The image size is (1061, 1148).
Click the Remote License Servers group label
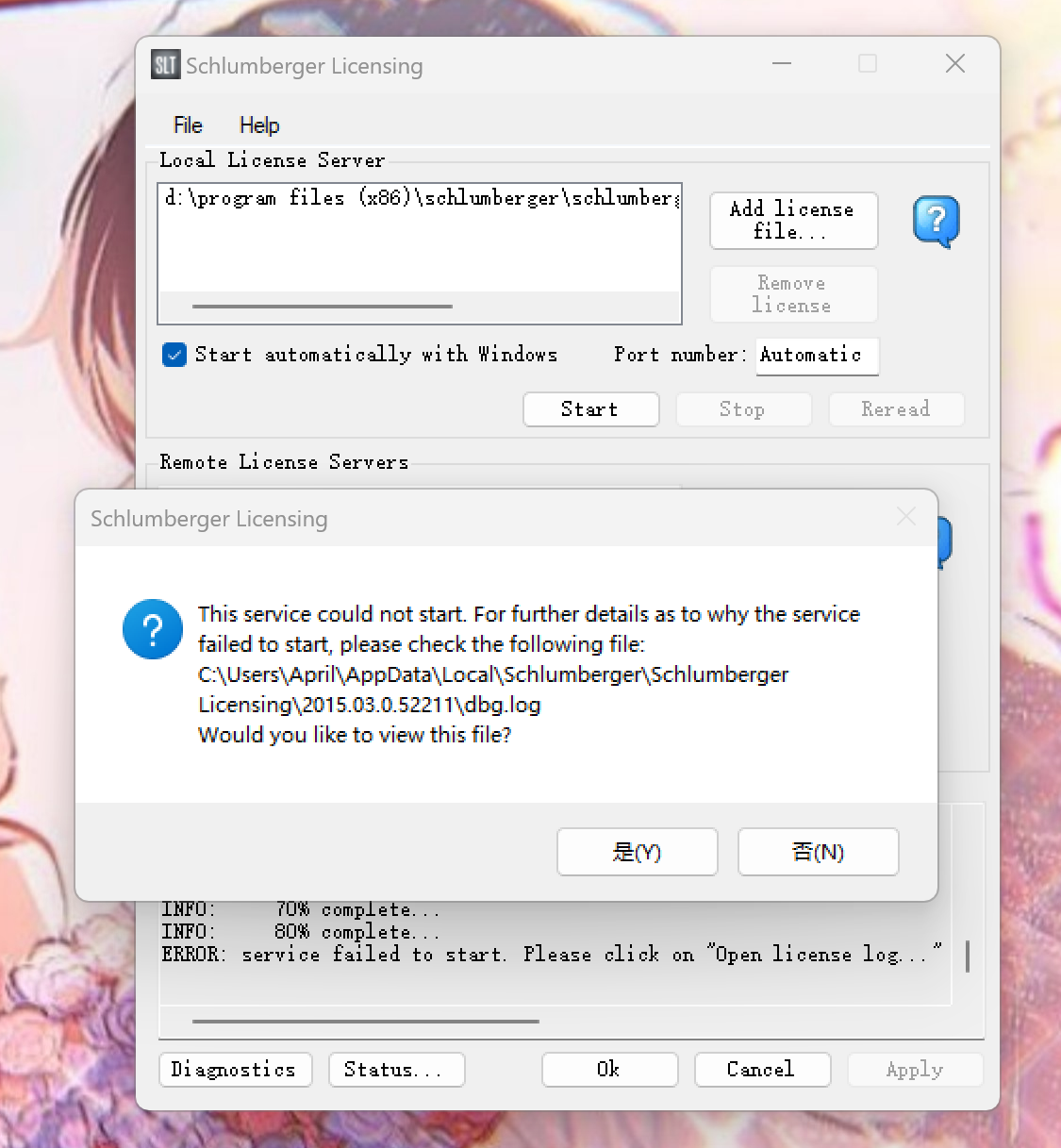click(284, 462)
